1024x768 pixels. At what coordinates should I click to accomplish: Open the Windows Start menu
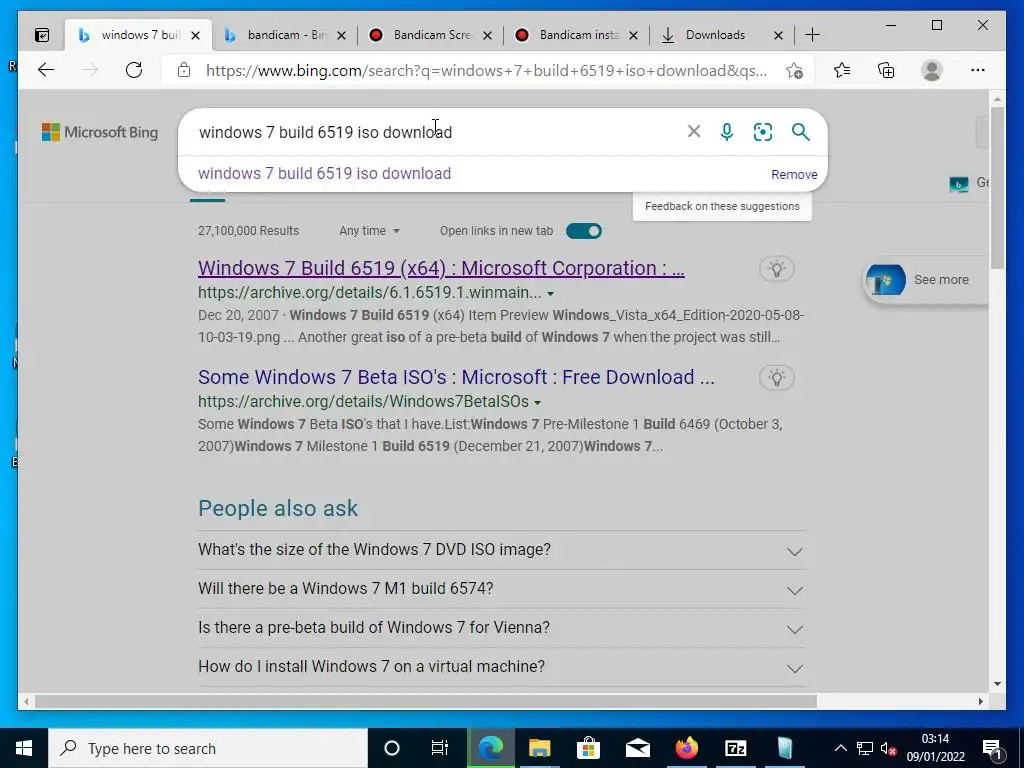coord(24,748)
